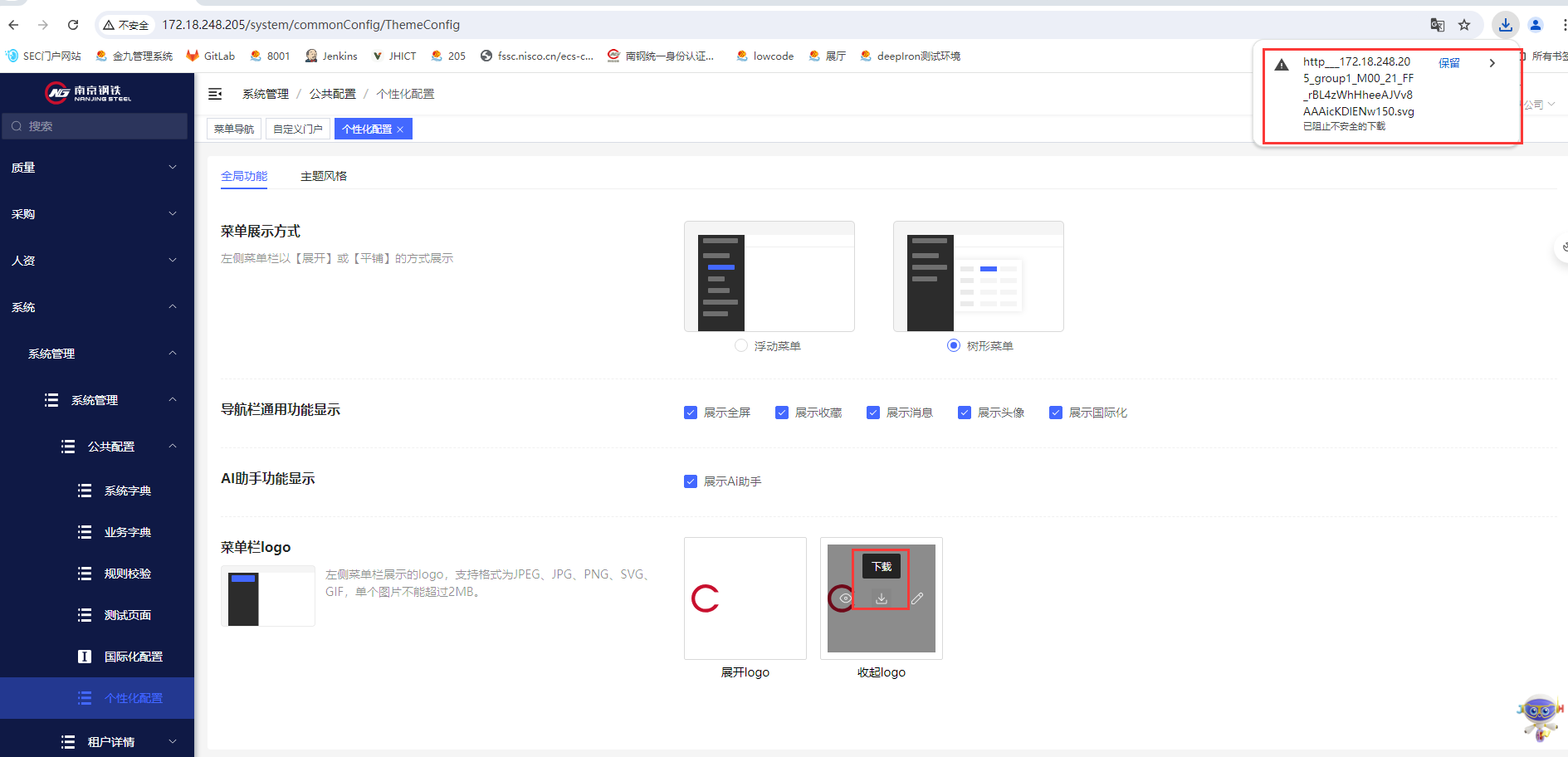Uncheck the 展示国际化 checkbox
1568x757 pixels.
(x=1056, y=413)
